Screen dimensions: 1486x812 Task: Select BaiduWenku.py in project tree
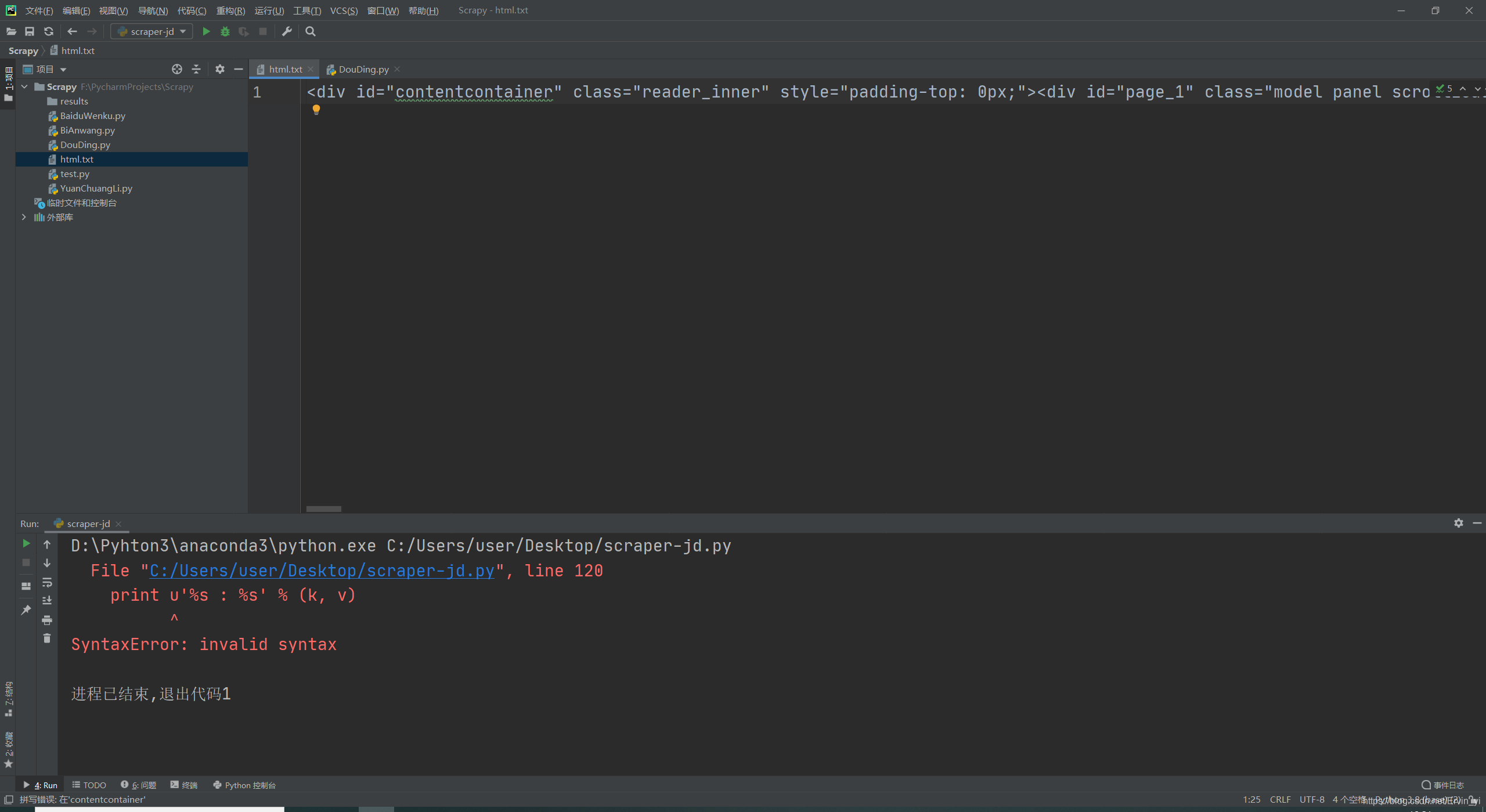(92, 116)
